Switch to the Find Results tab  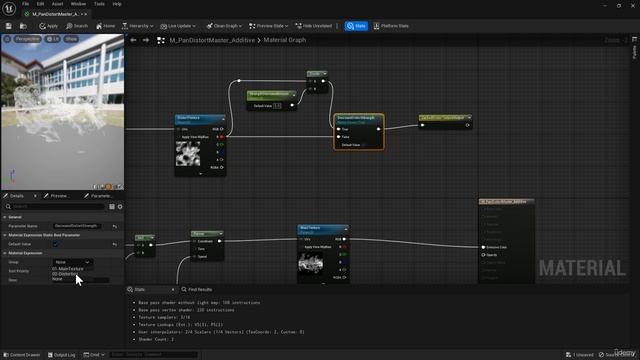pos(197,289)
